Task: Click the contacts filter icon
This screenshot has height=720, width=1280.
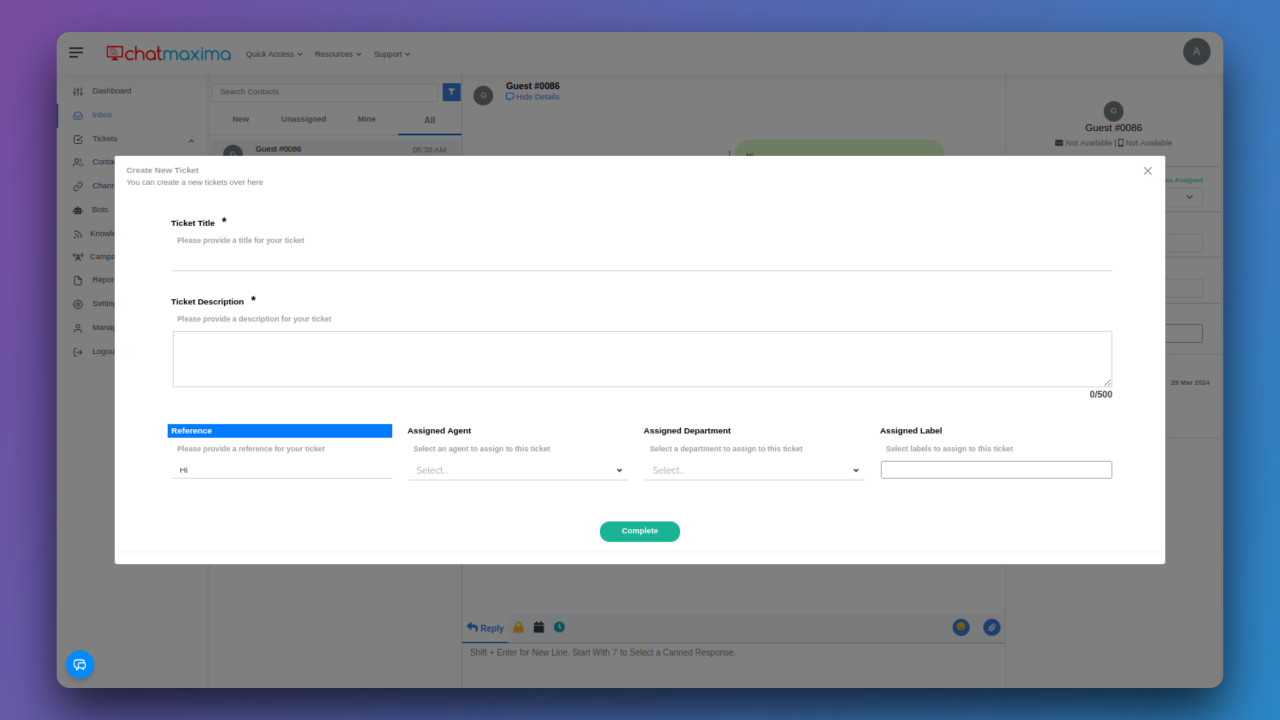Action: (x=451, y=92)
